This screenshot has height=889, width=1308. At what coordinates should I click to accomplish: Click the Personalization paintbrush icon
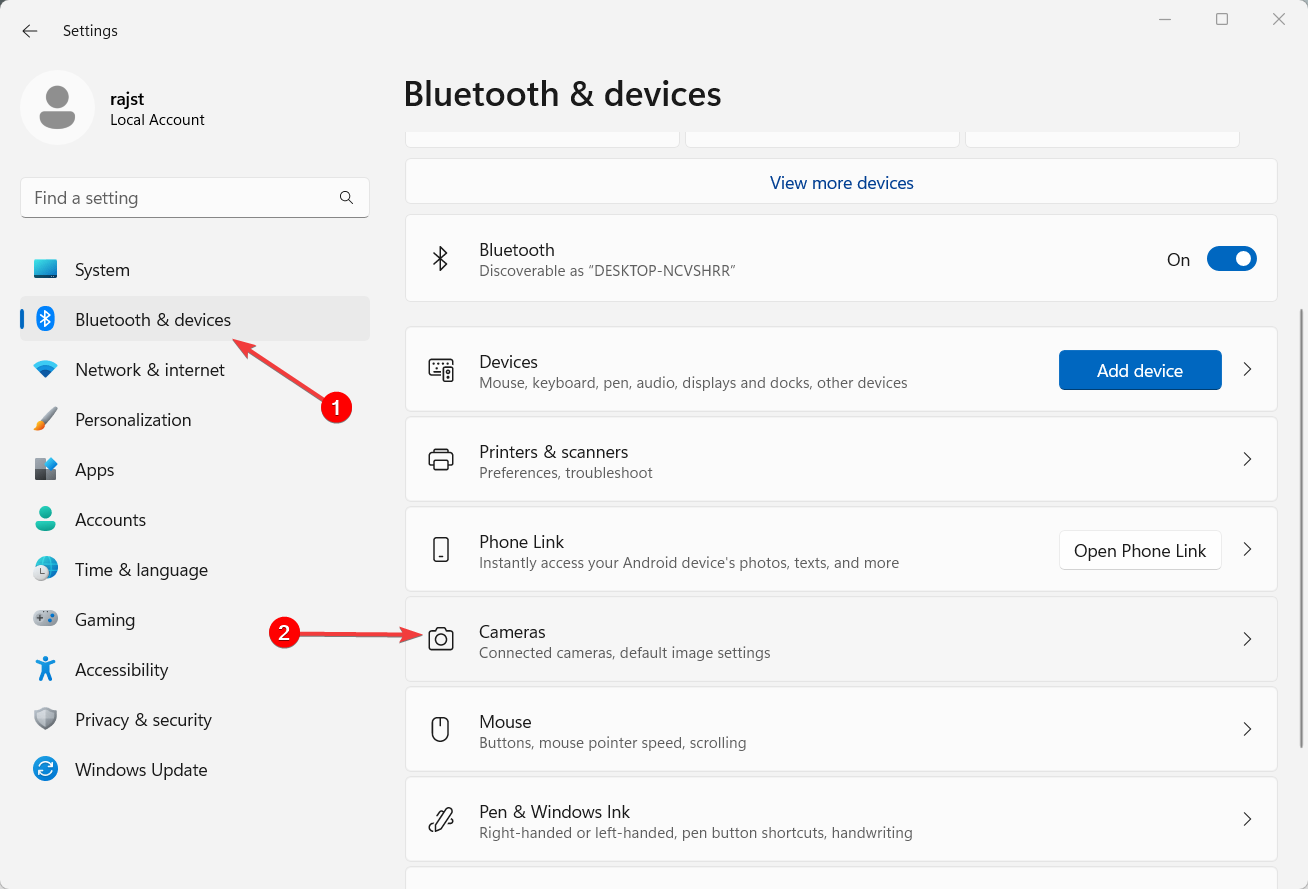point(45,419)
